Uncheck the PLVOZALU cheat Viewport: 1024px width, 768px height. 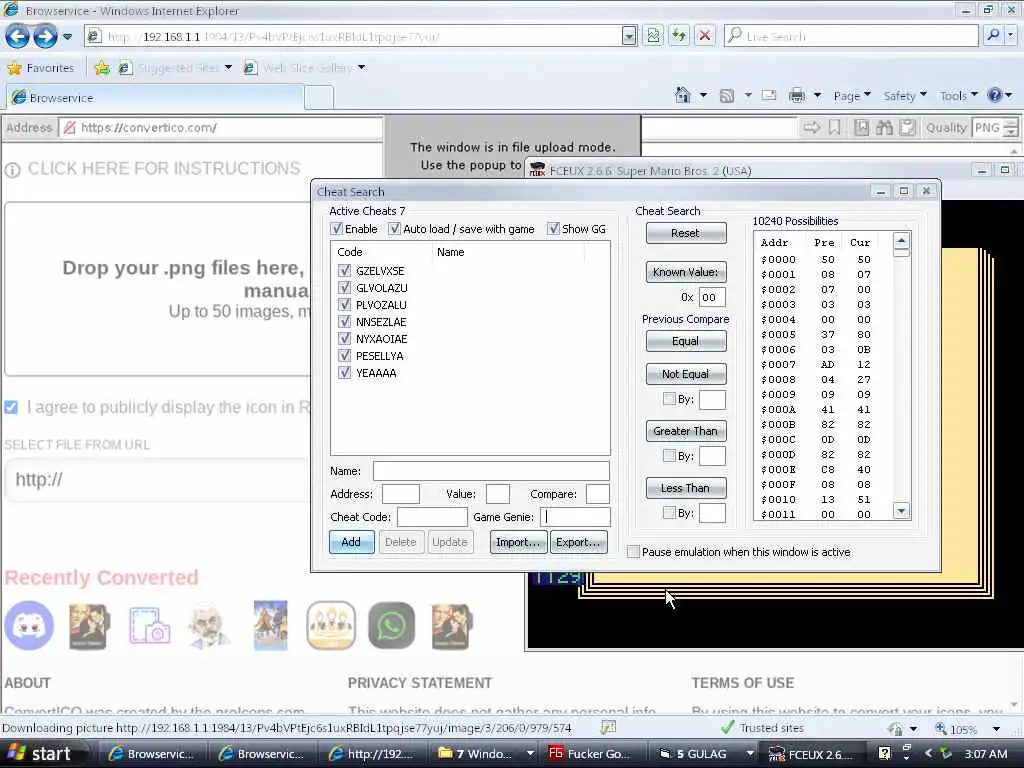(x=345, y=304)
